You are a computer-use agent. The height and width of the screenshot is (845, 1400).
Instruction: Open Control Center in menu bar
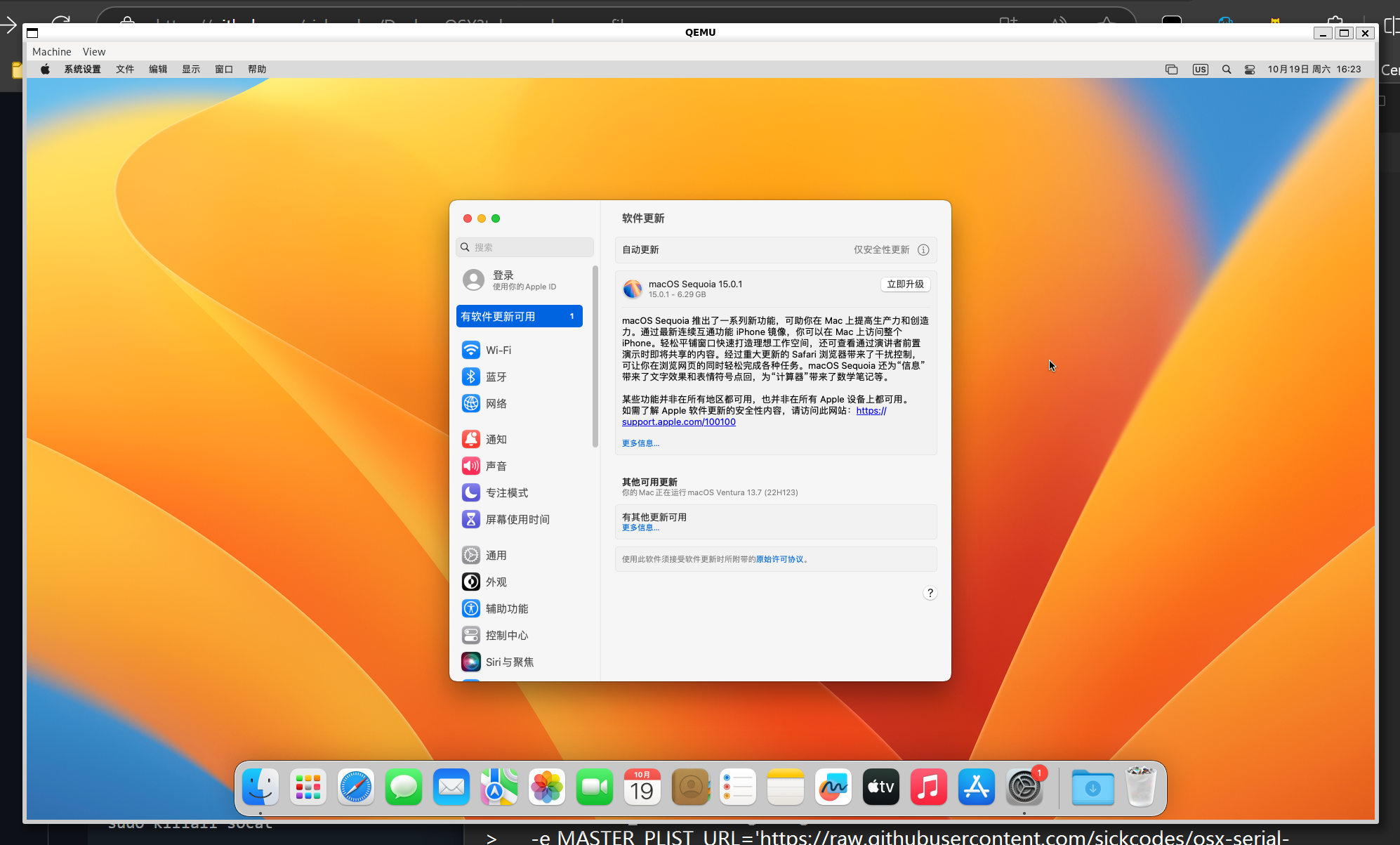[x=1250, y=70]
